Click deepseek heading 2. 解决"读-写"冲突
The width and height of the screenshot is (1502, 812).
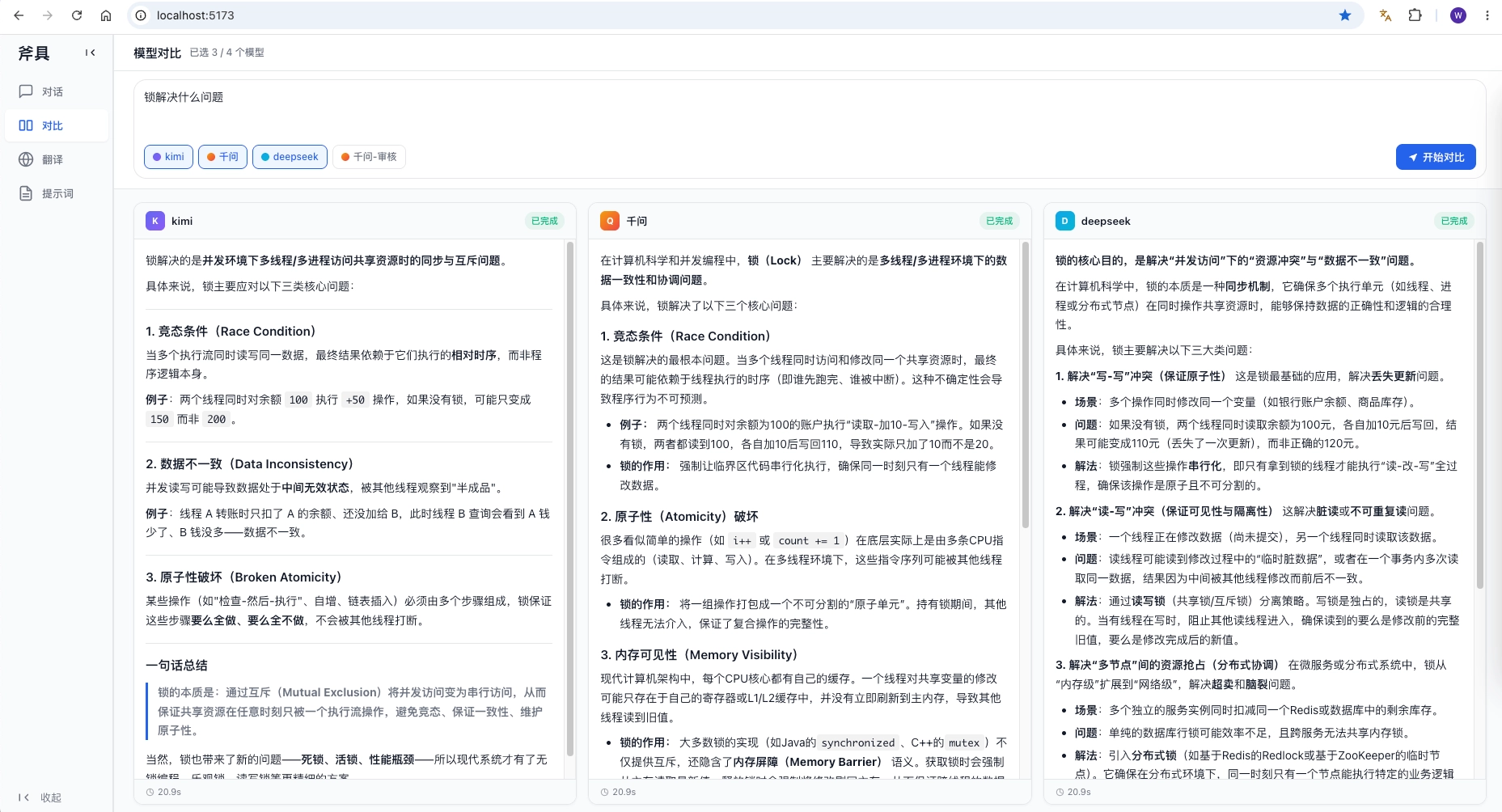point(1163,511)
